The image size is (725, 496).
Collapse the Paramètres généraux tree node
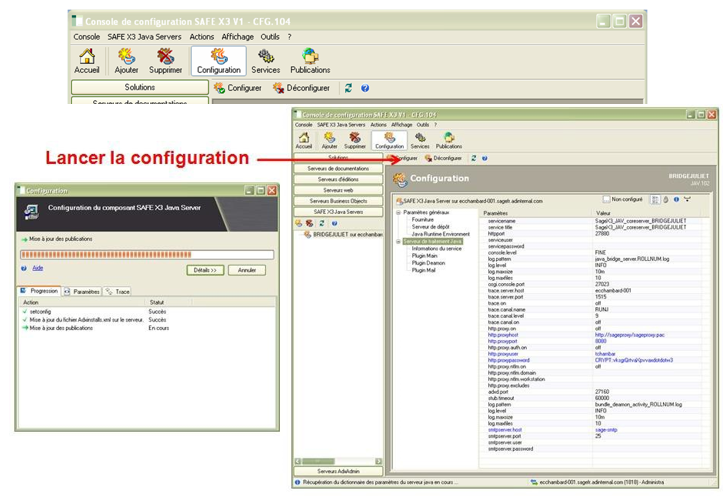point(398,213)
